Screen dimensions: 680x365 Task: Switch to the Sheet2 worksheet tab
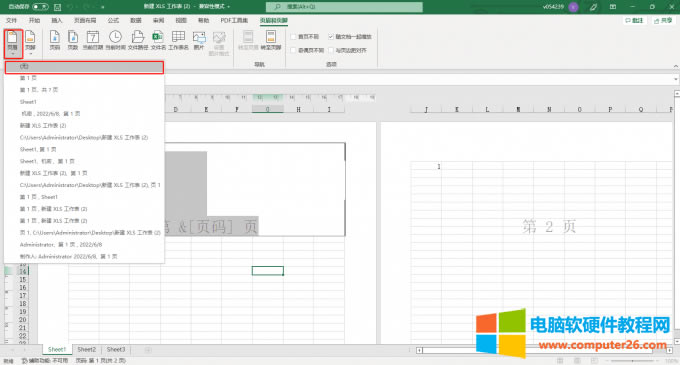coord(86,349)
